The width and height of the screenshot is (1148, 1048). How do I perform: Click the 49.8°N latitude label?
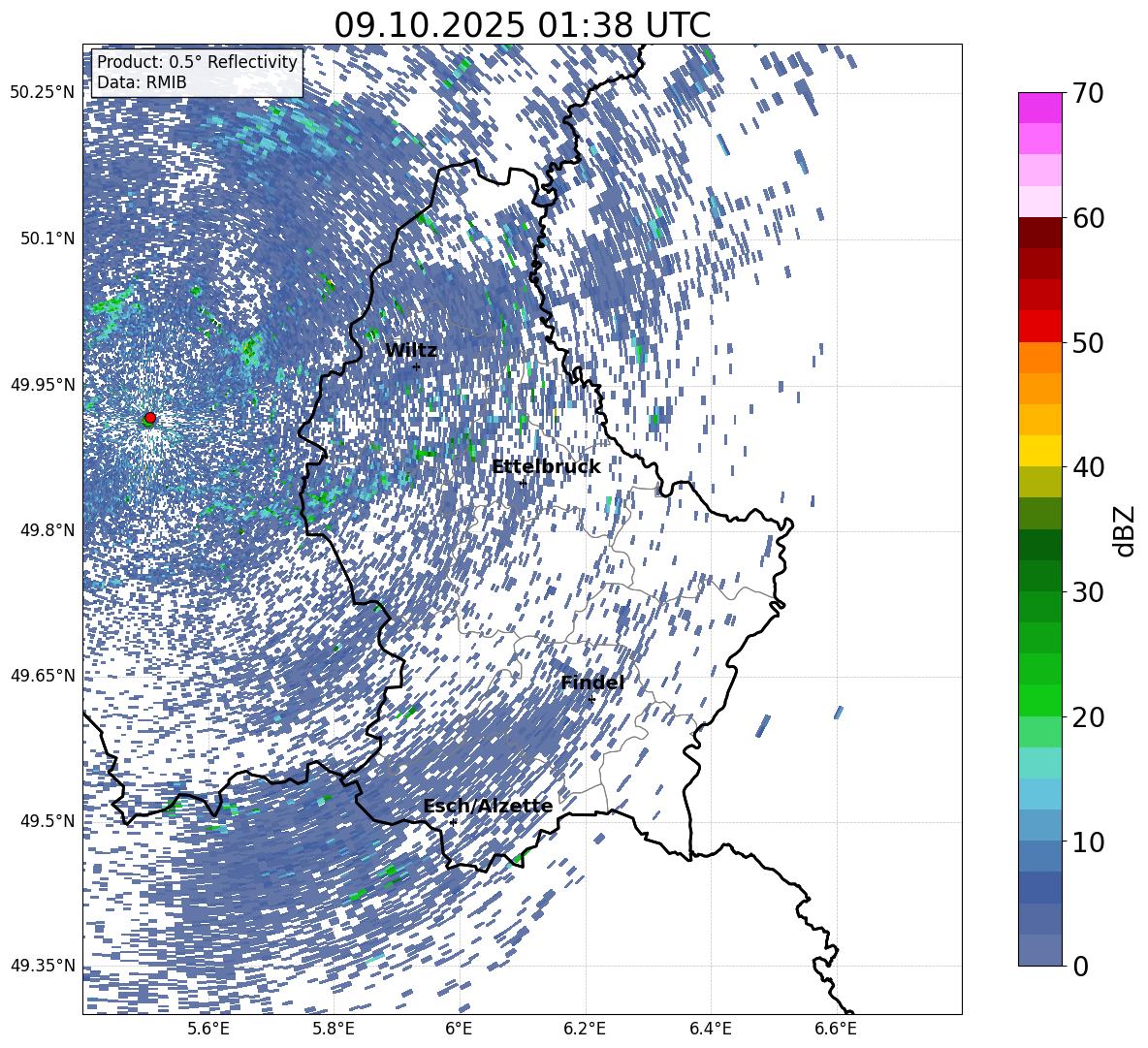coord(48,530)
